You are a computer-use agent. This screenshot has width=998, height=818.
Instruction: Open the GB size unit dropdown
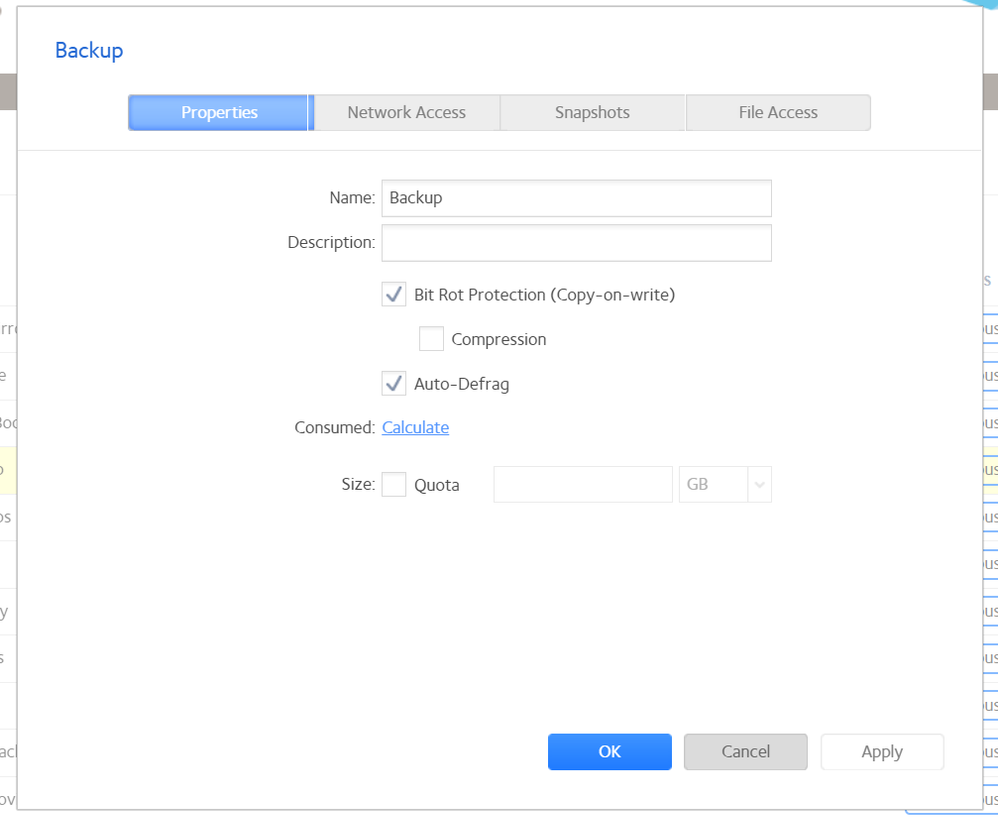click(725, 485)
